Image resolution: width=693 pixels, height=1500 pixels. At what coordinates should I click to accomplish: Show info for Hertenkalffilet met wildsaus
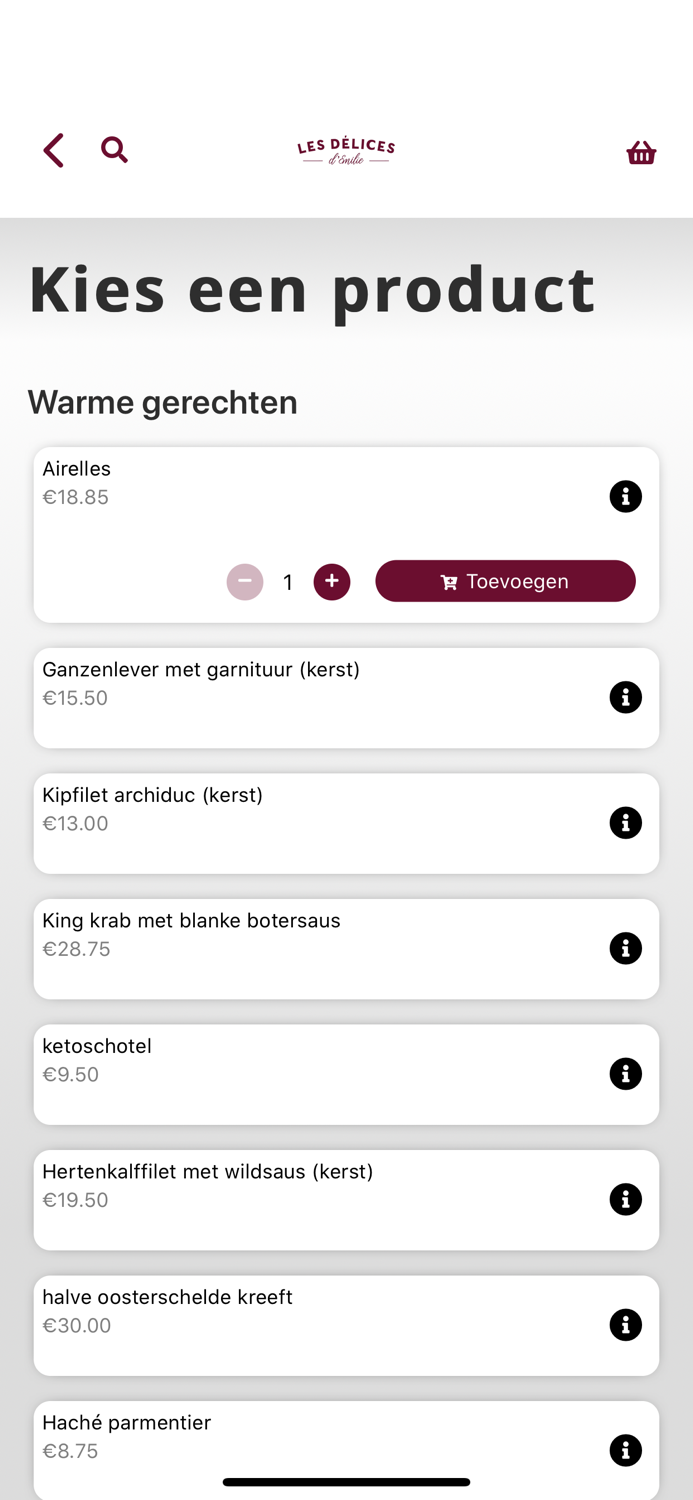click(625, 1199)
